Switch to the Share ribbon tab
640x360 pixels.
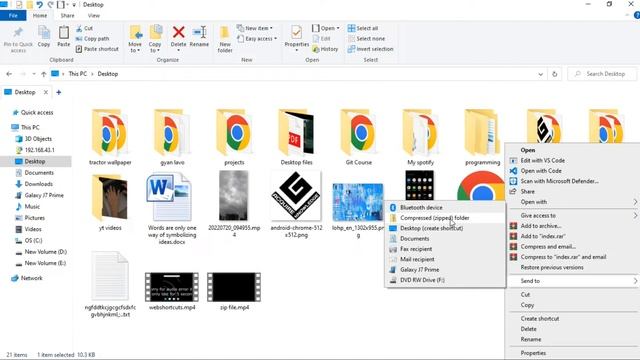(x=67, y=16)
